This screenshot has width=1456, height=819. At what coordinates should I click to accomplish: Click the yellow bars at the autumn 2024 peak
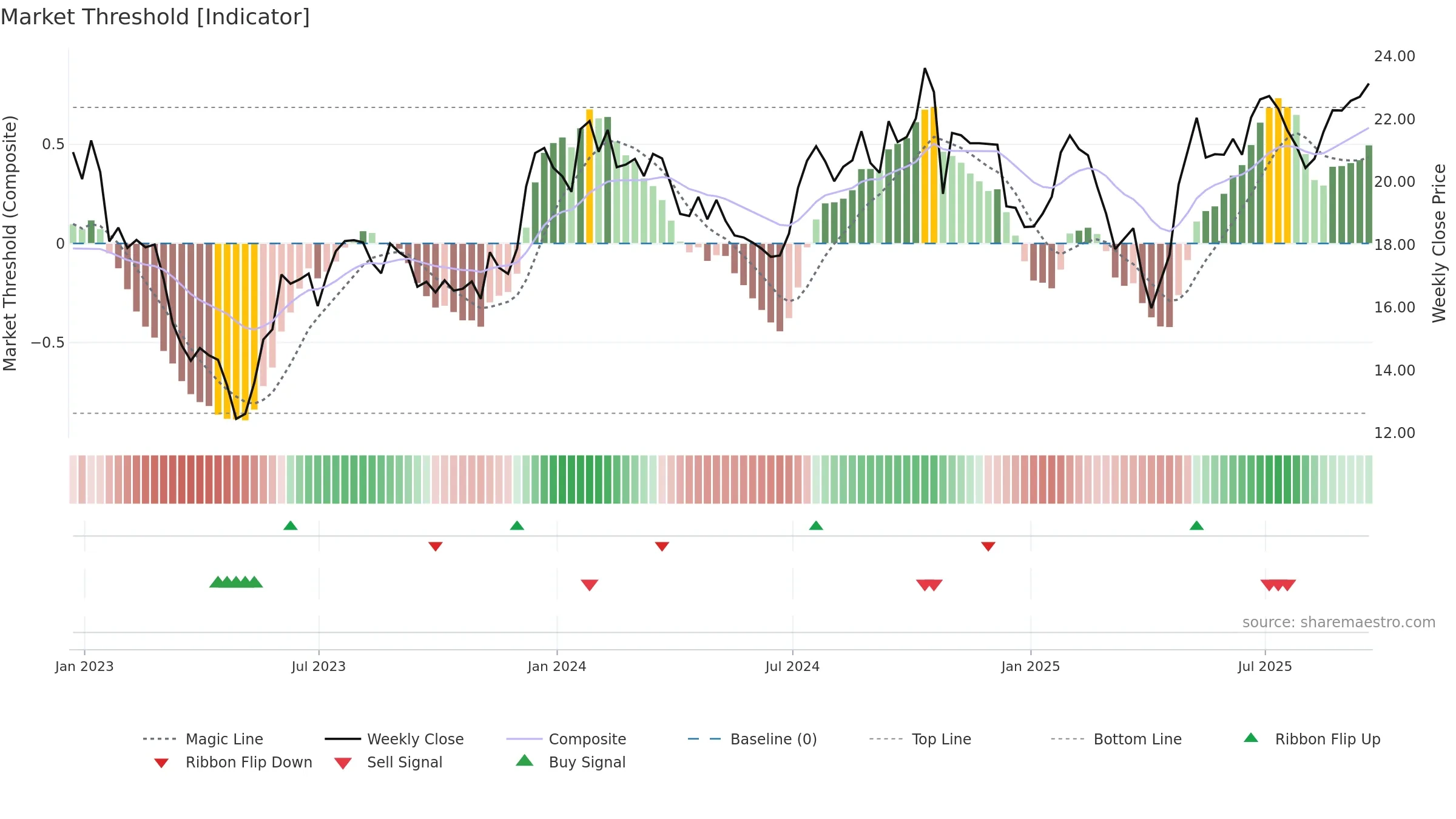pos(929,175)
